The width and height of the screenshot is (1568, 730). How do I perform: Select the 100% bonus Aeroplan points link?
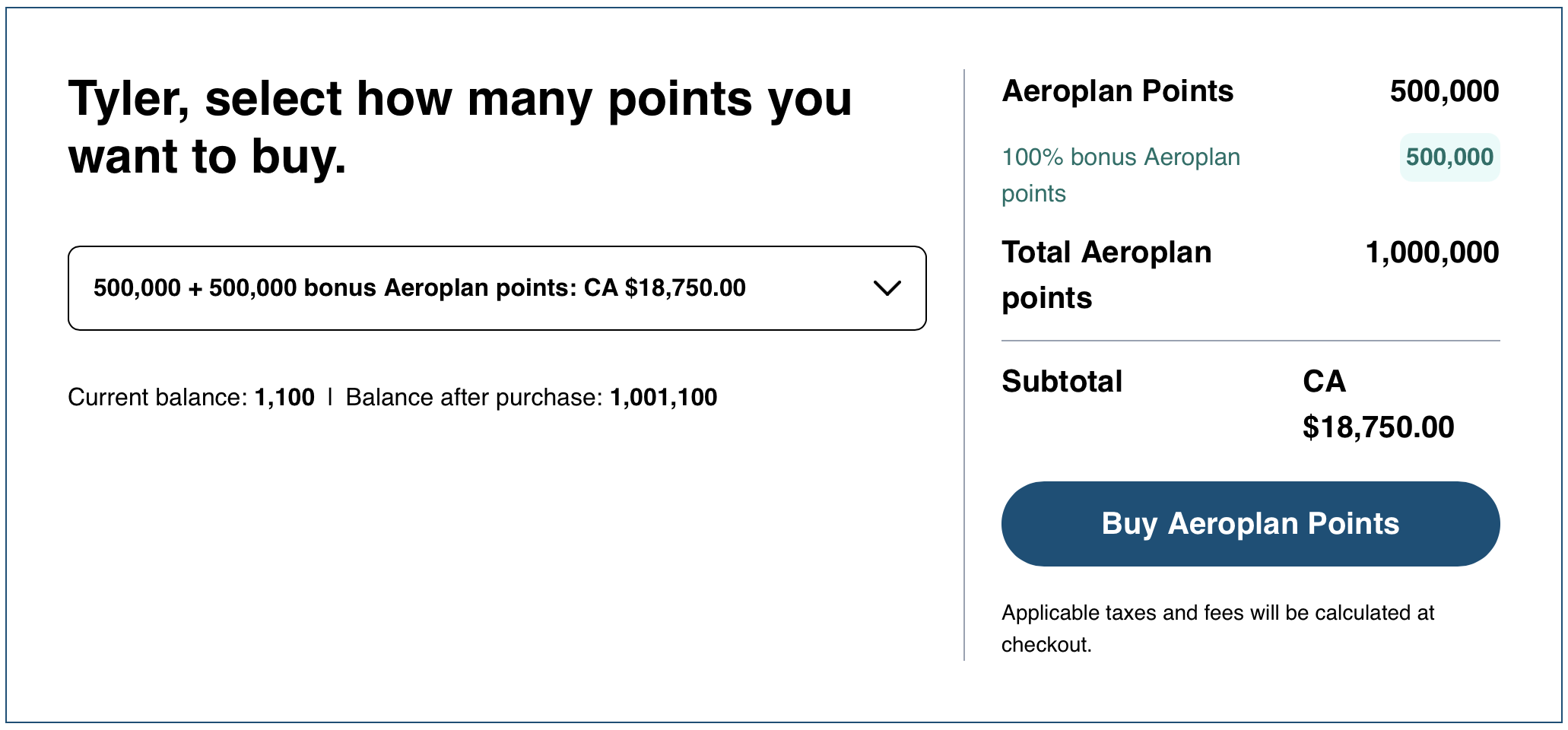click(1121, 175)
